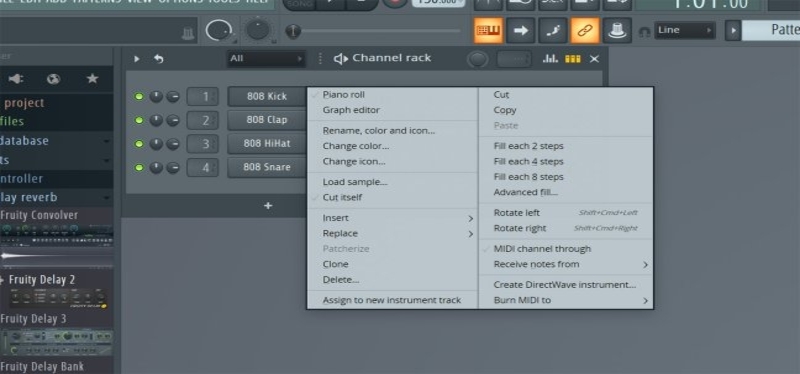The image size is (800, 374).
Task: Open graph editor bars icon in Channel rack
Action: click(550, 59)
